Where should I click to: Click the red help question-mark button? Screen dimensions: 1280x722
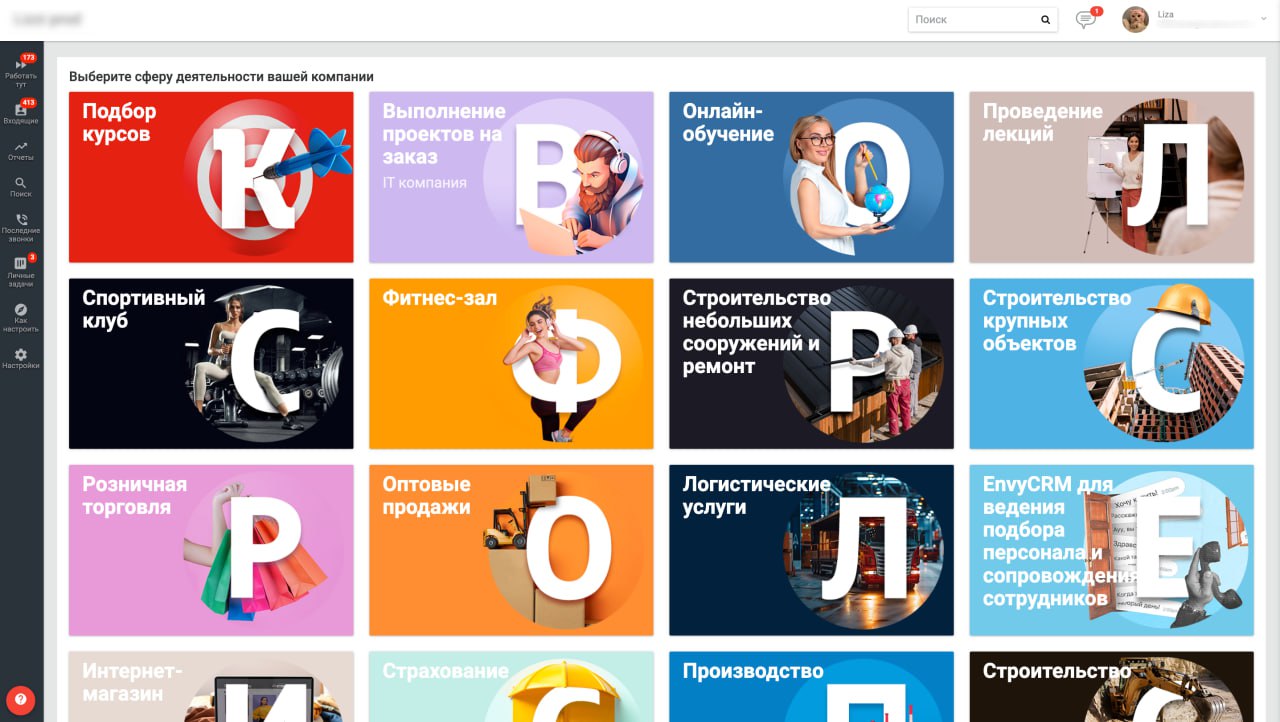click(x=20, y=699)
